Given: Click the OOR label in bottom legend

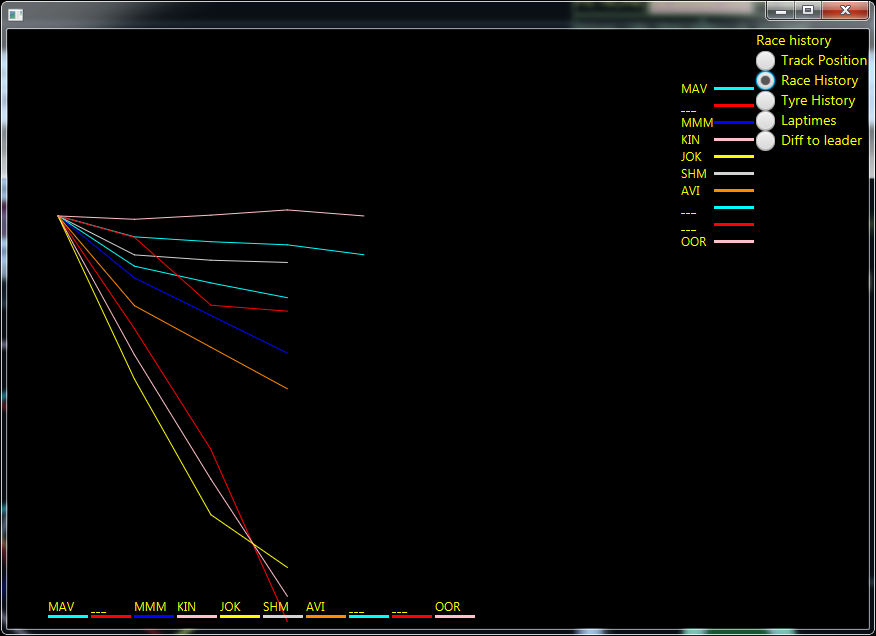Looking at the screenshot, I should (x=447, y=607).
